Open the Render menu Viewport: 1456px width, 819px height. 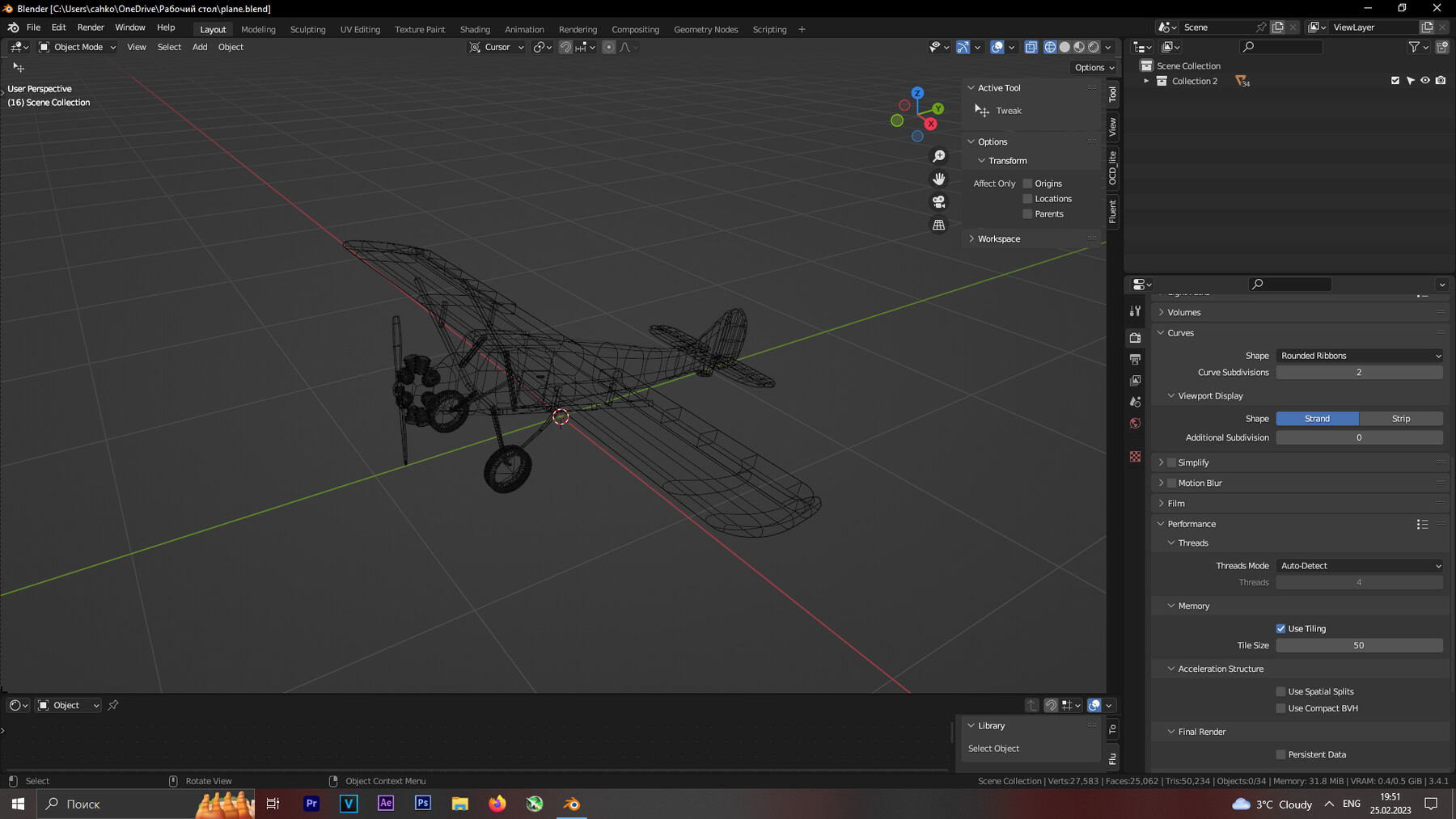91,27
